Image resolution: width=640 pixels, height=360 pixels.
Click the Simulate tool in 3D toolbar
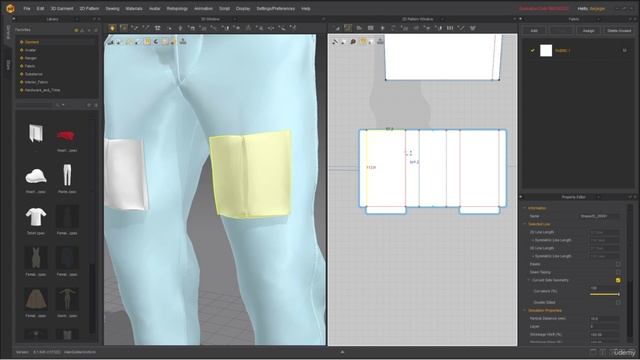[x=112, y=28]
